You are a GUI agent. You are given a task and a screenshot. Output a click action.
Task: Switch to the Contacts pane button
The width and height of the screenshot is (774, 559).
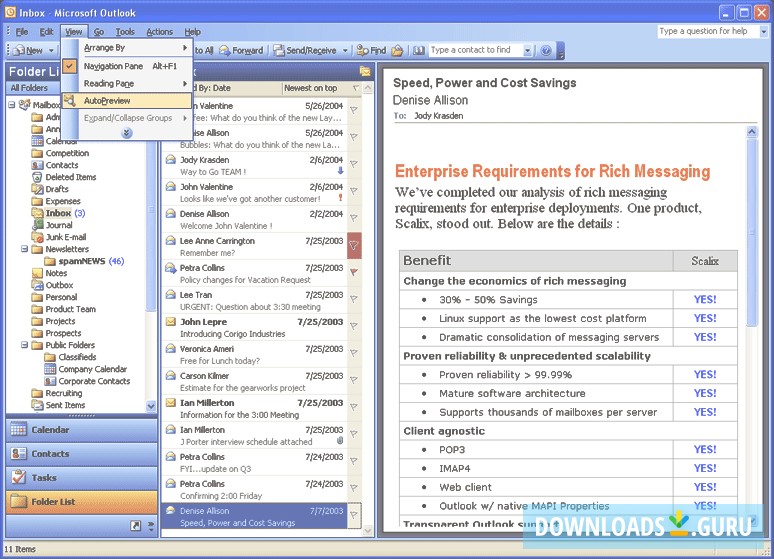[x=81, y=453]
